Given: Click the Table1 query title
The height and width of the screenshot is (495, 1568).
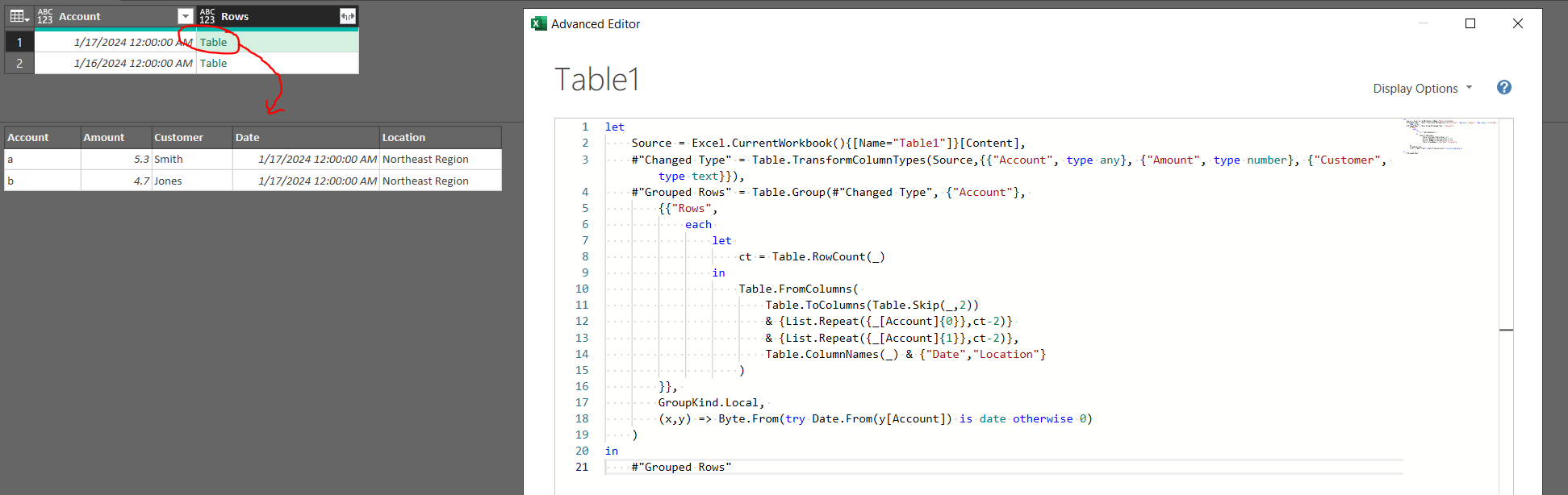Looking at the screenshot, I should point(597,80).
